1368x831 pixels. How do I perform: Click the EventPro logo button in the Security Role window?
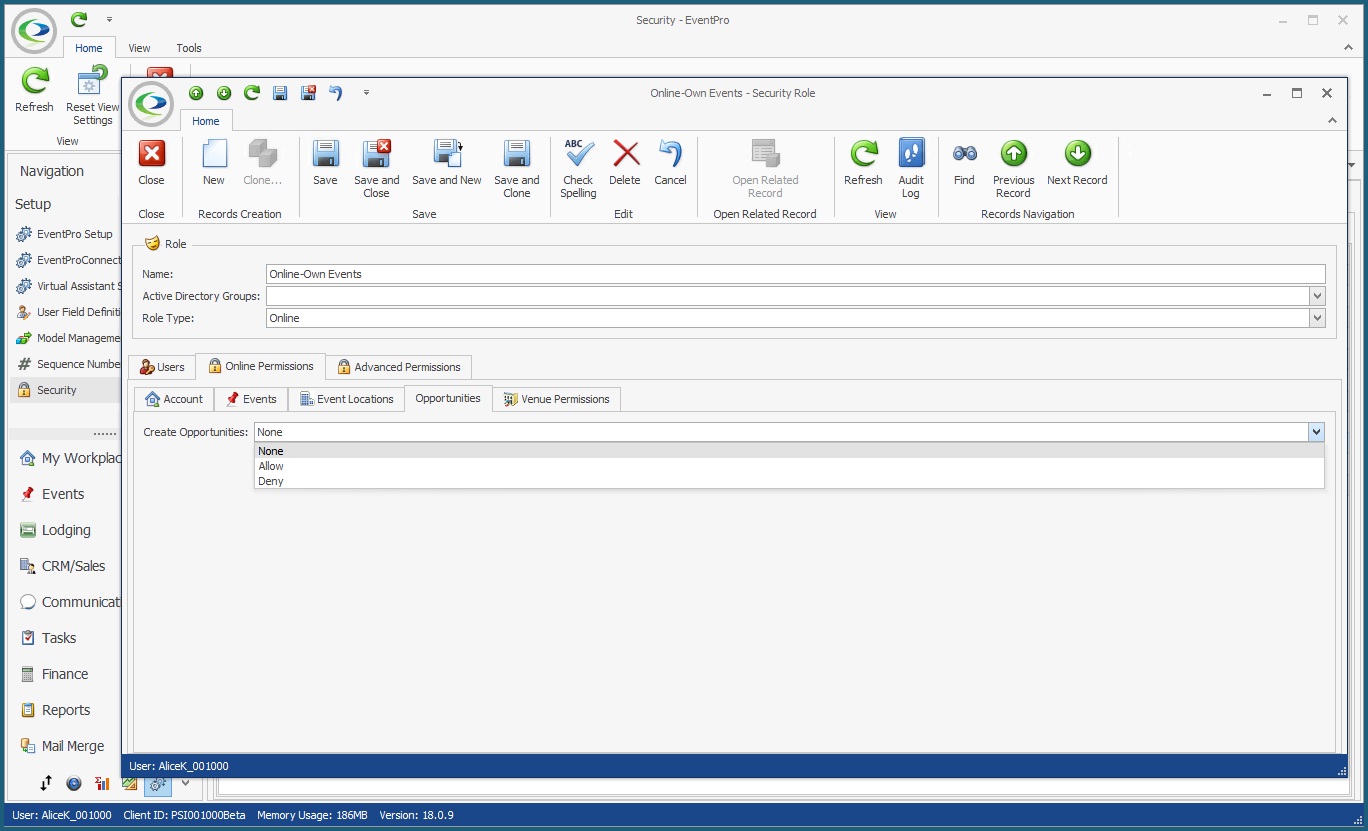(152, 103)
